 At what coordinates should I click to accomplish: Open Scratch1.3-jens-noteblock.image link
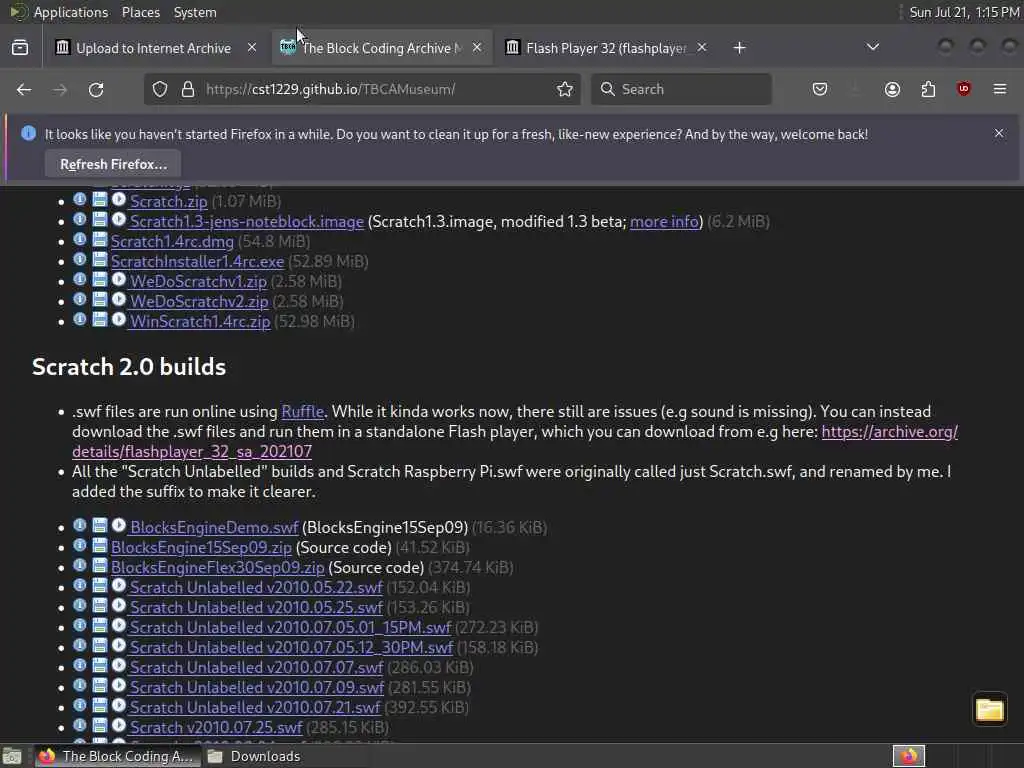pyautogui.click(x=247, y=221)
